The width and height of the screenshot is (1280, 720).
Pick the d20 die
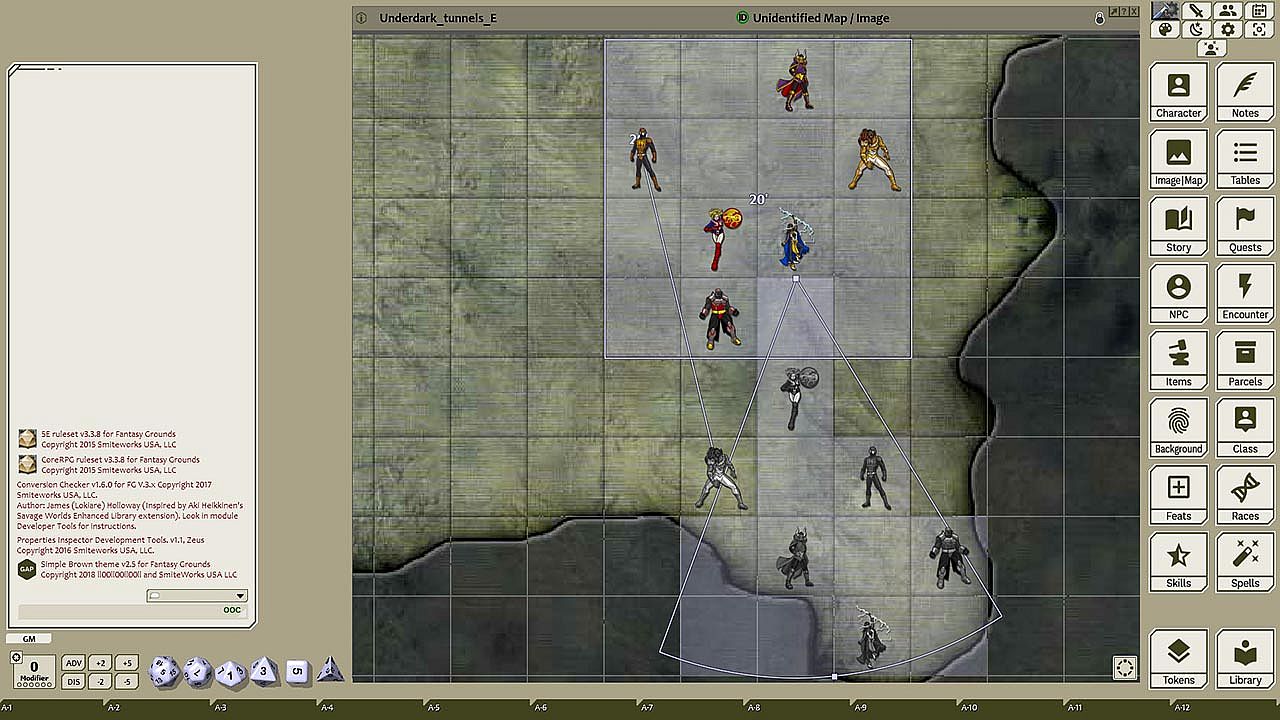pos(164,672)
